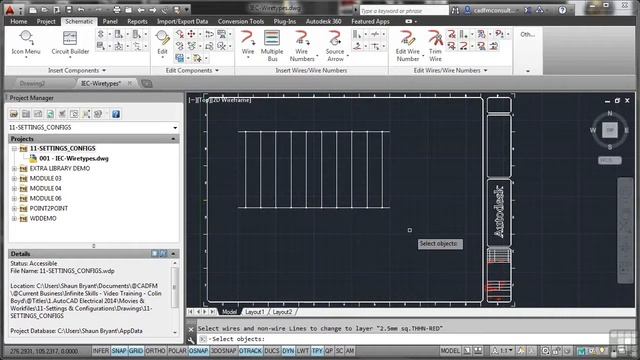Select MODULE 06 project
This screenshot has height=360, width=640.
tap(45, 198)
